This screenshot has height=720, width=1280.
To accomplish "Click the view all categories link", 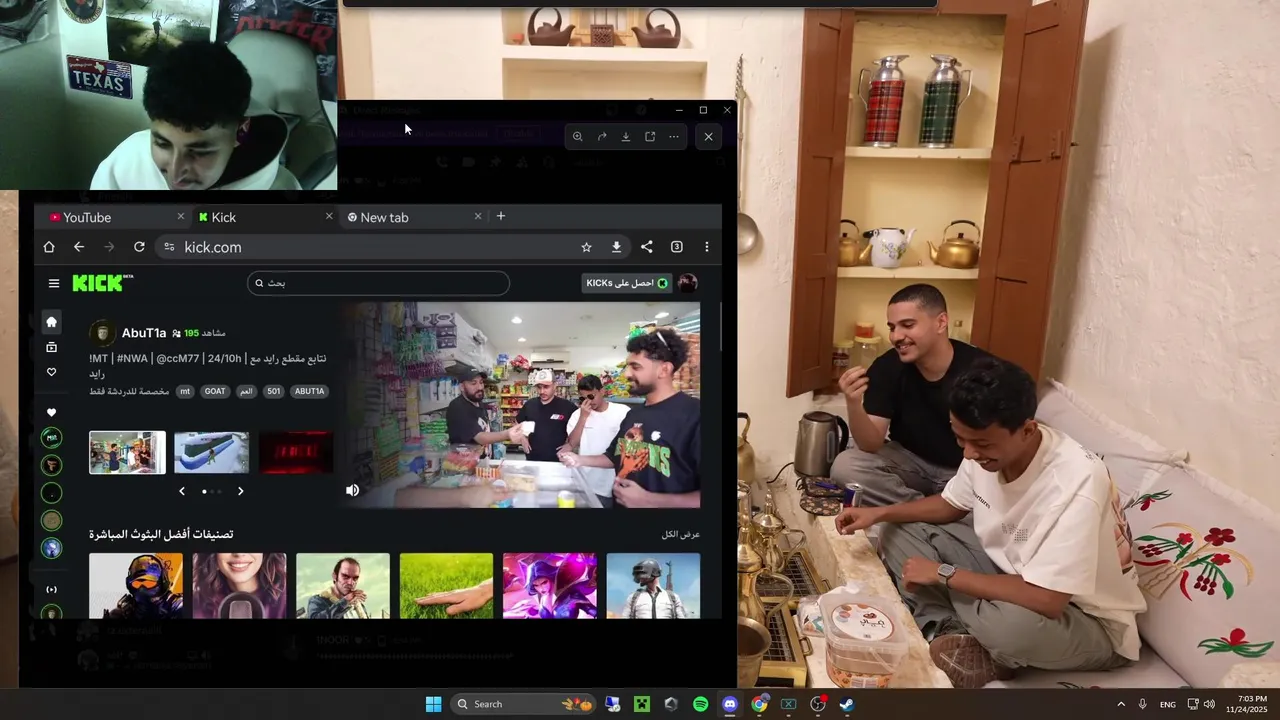I will pyautogui.click(x=681, y=534).
